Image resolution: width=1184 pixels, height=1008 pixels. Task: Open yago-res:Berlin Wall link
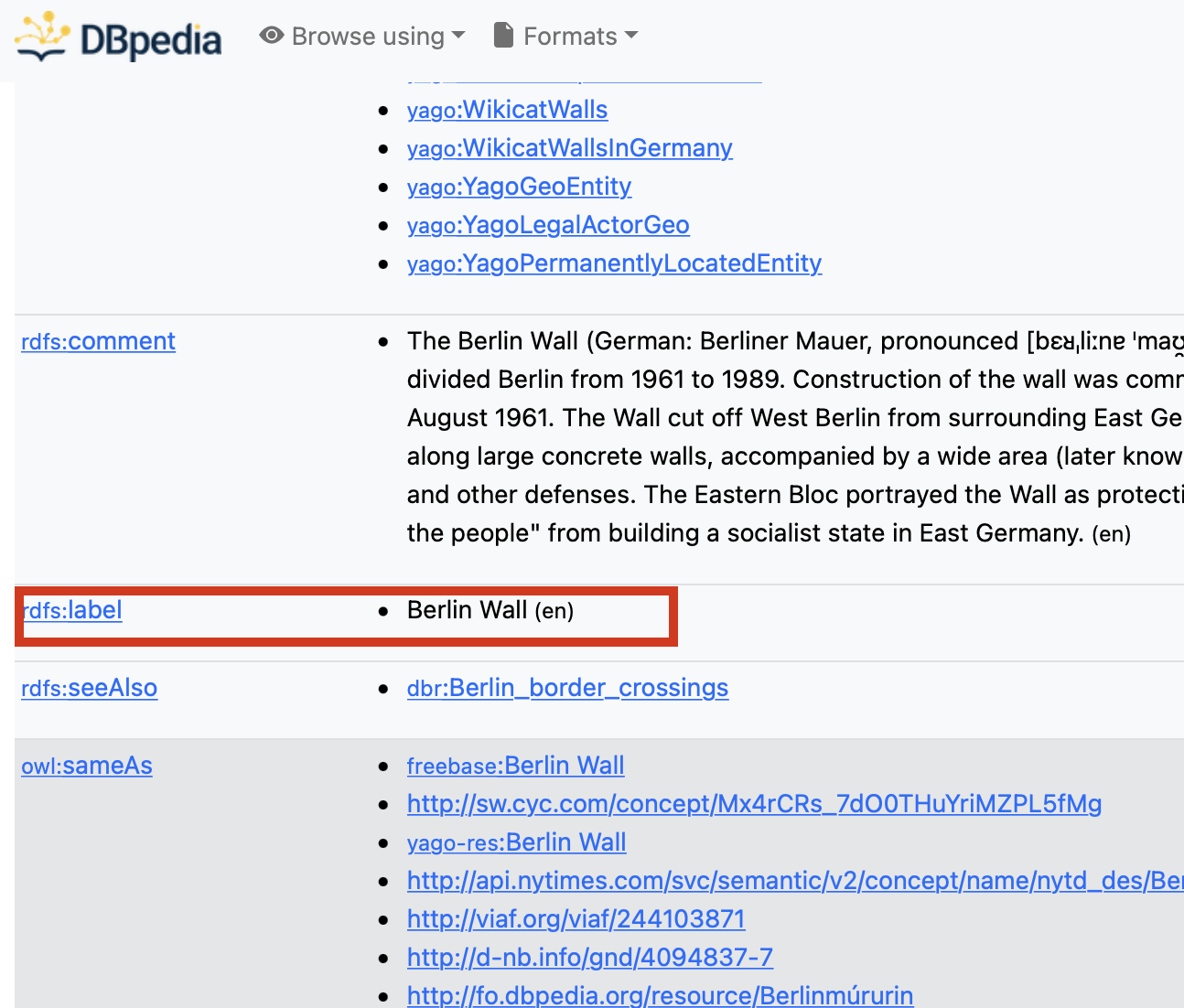click(516, 842)
